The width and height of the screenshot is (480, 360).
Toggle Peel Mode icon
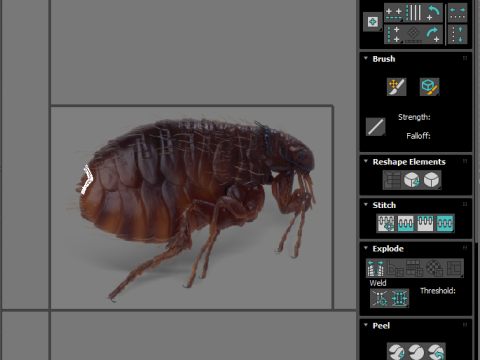tap(416, 352)
